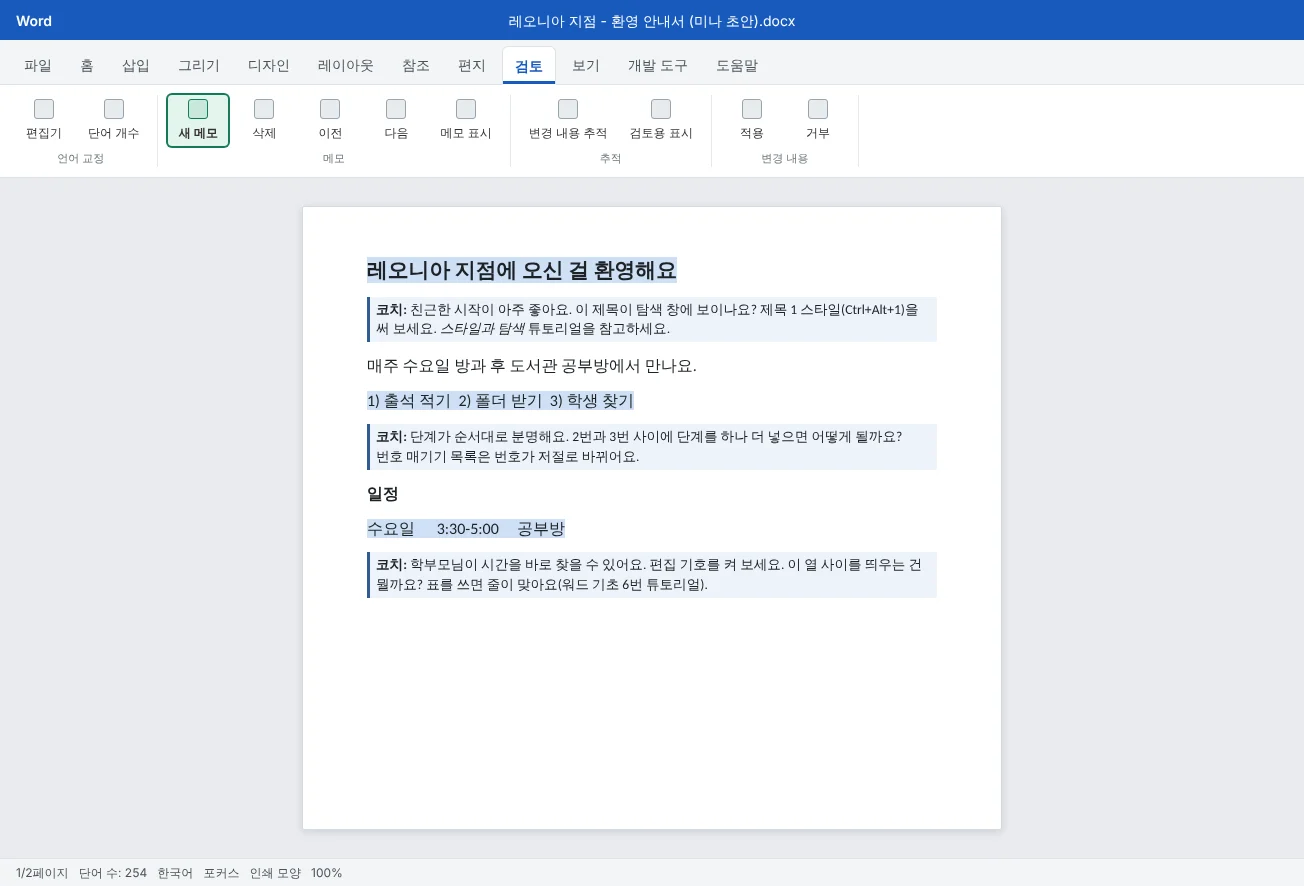1304x886 pixels.
Task: Open the 그리기 ribbon tab
Action: [x=199, y=66]
